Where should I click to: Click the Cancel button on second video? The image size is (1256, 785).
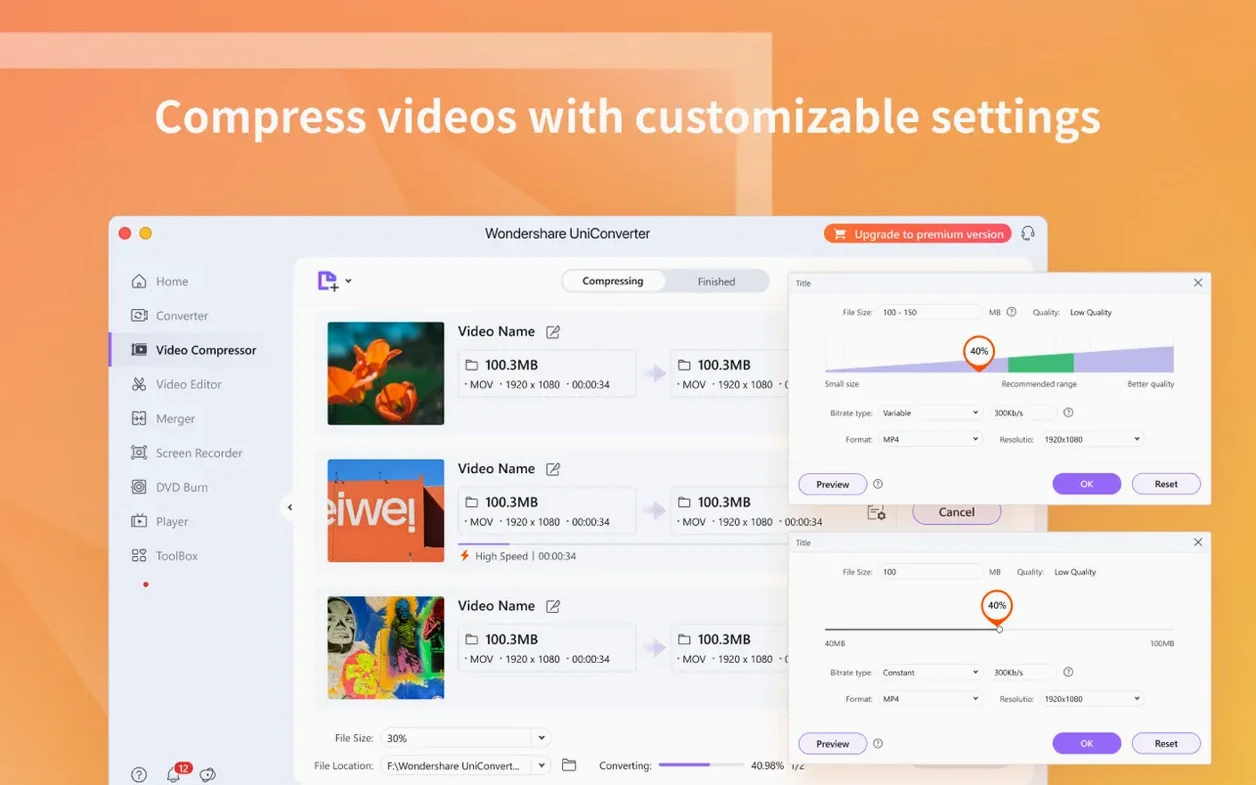click(956, 512)
